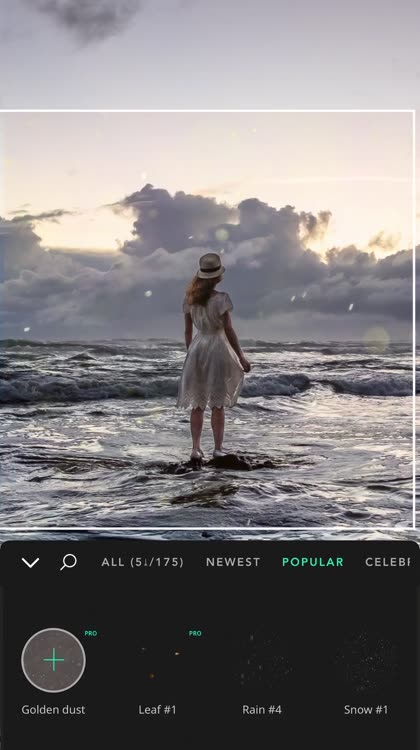Apply the Rain #4 effect thumbnail
Viewport: 420px width, 750px height.
(262, 660)
